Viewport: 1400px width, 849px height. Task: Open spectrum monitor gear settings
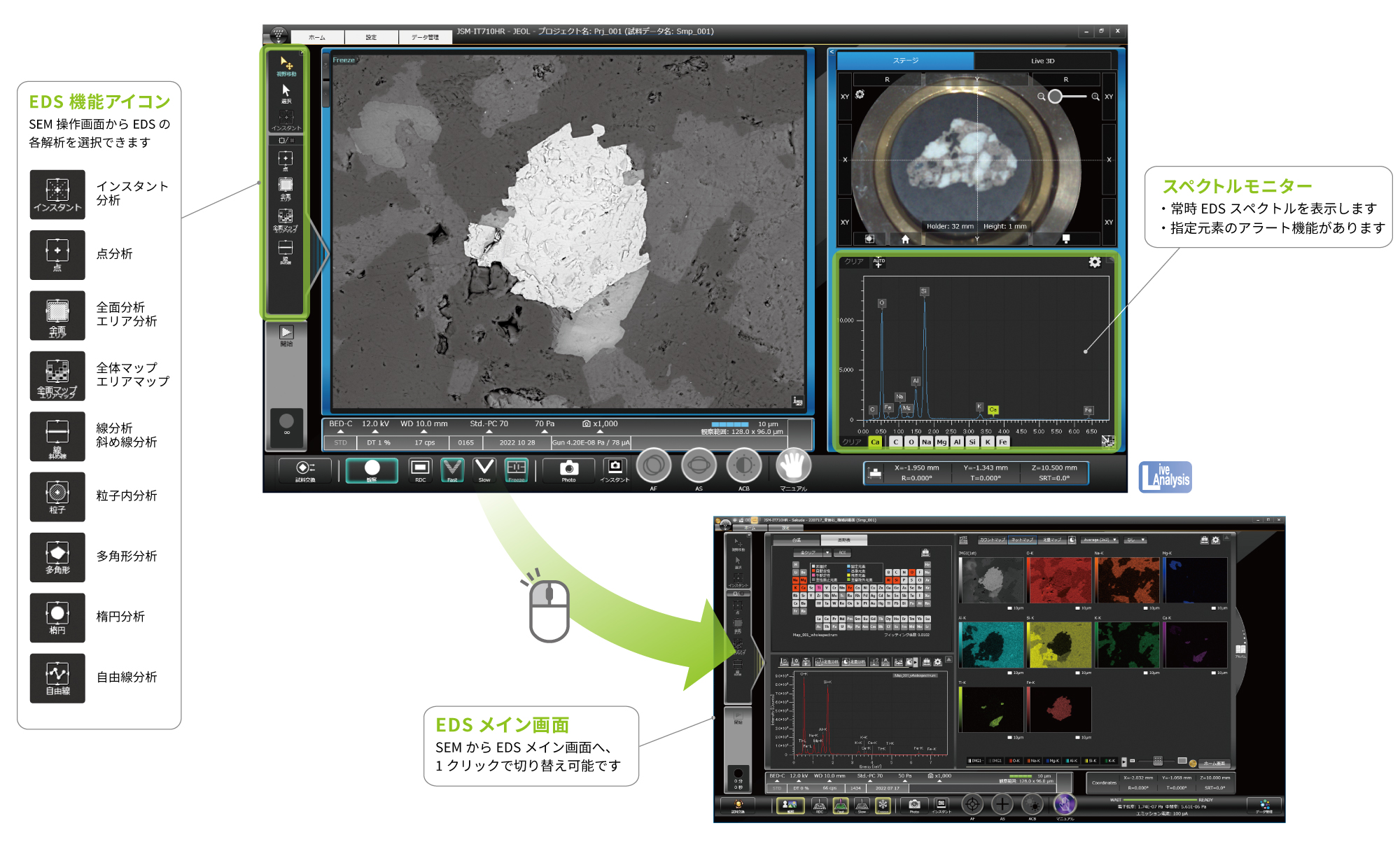click(1095, 262)
